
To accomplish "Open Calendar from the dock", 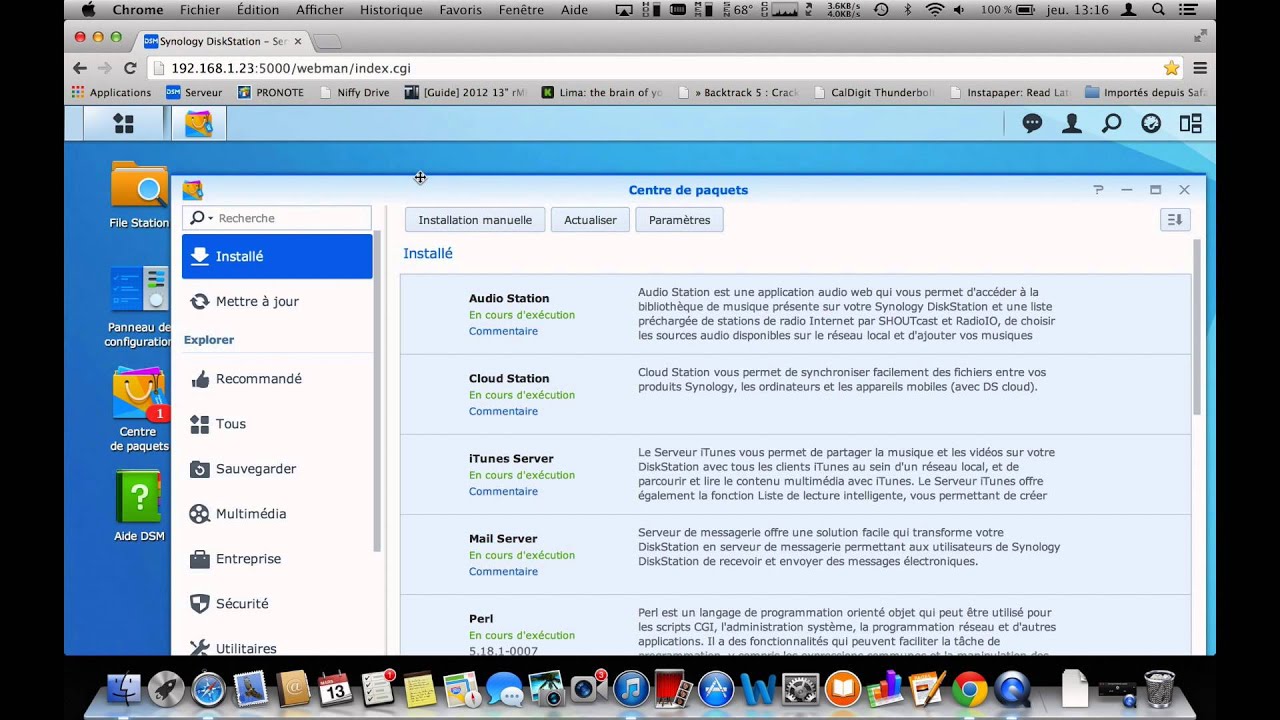I will (334, 689).
